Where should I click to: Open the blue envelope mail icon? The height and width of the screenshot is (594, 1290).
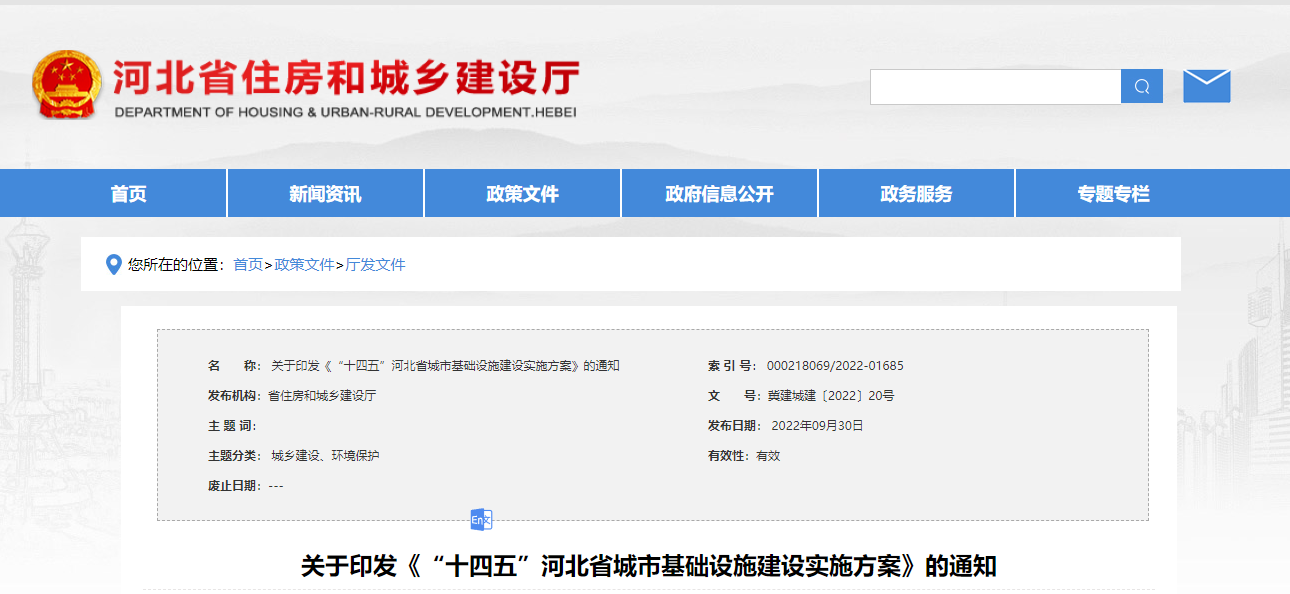point(1206,86)
